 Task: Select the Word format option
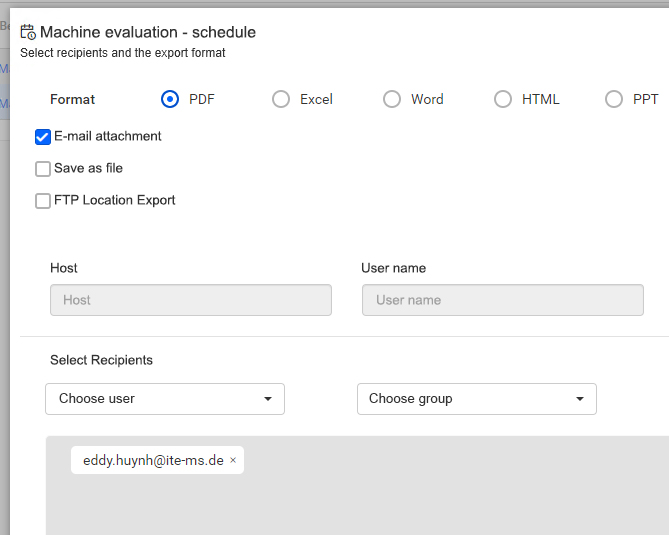tap(392, 99)
